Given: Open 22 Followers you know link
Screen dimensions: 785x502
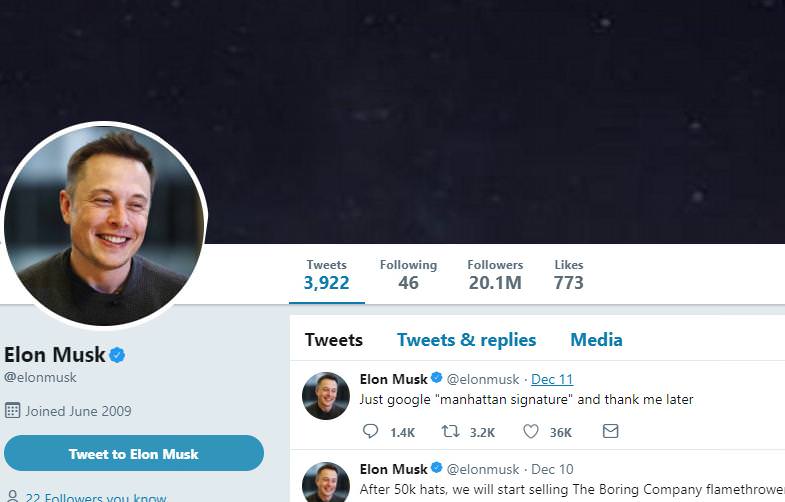Looking at the screenshot, I should (x=96, y=497).
